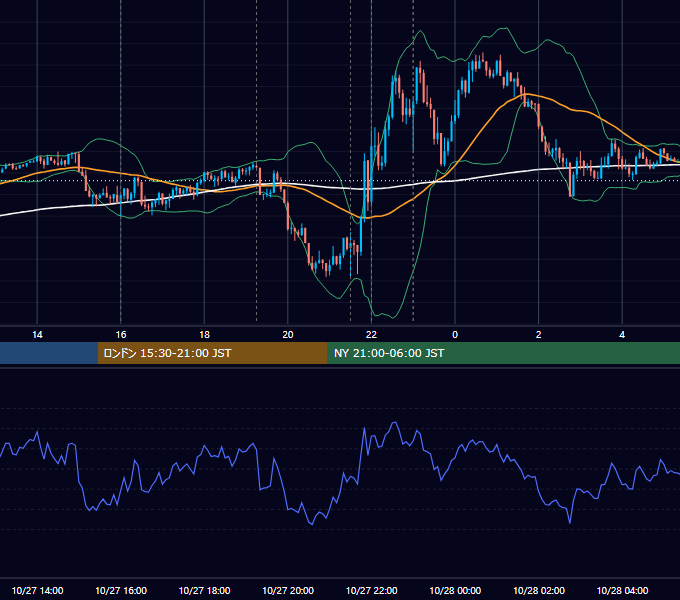Click the 0 hour label on the axis
The height and width of the screenshot is (600, 680).
(x=455, y=335)
